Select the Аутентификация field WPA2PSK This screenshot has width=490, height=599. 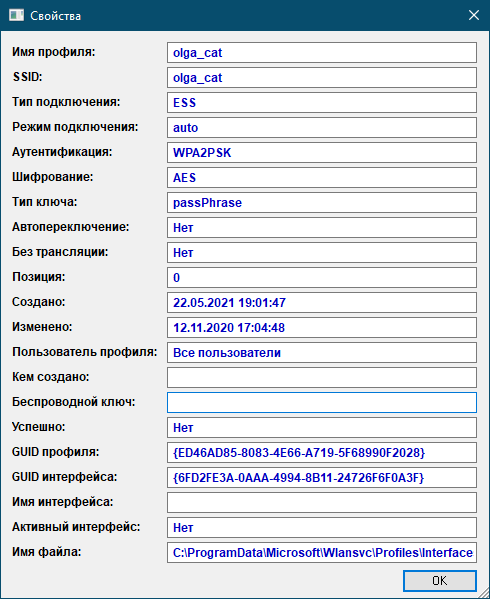(x=322, y=152)
